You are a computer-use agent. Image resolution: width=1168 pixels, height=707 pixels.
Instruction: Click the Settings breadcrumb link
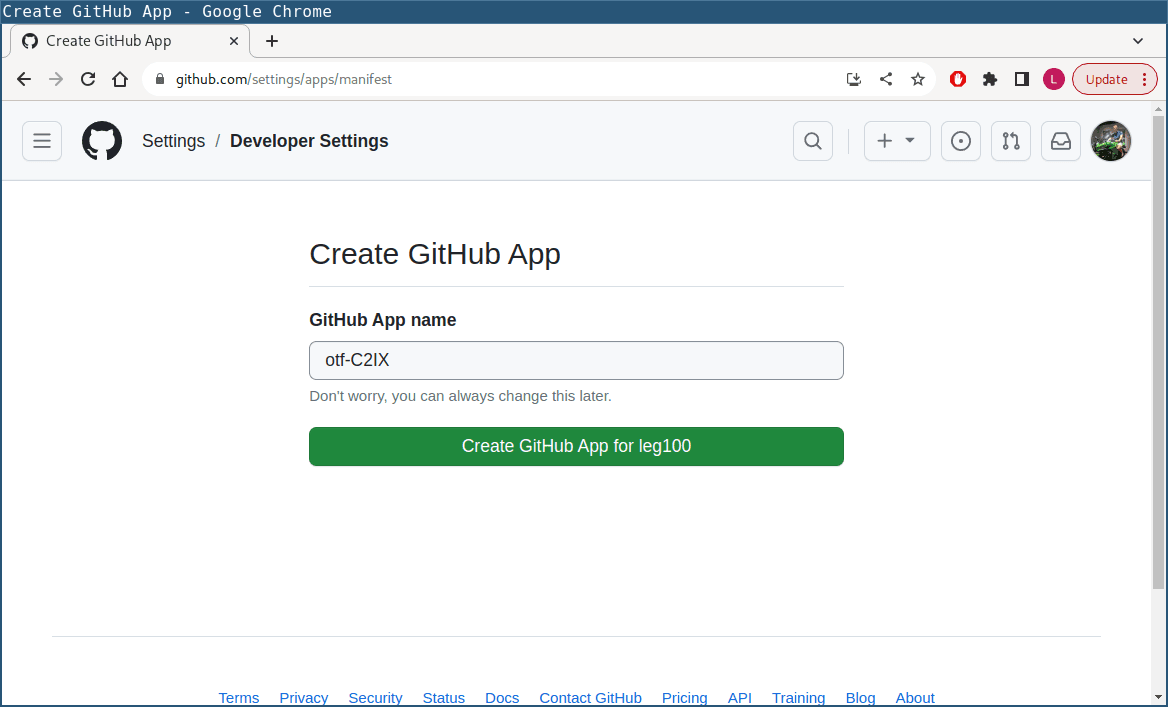(174, 141)
